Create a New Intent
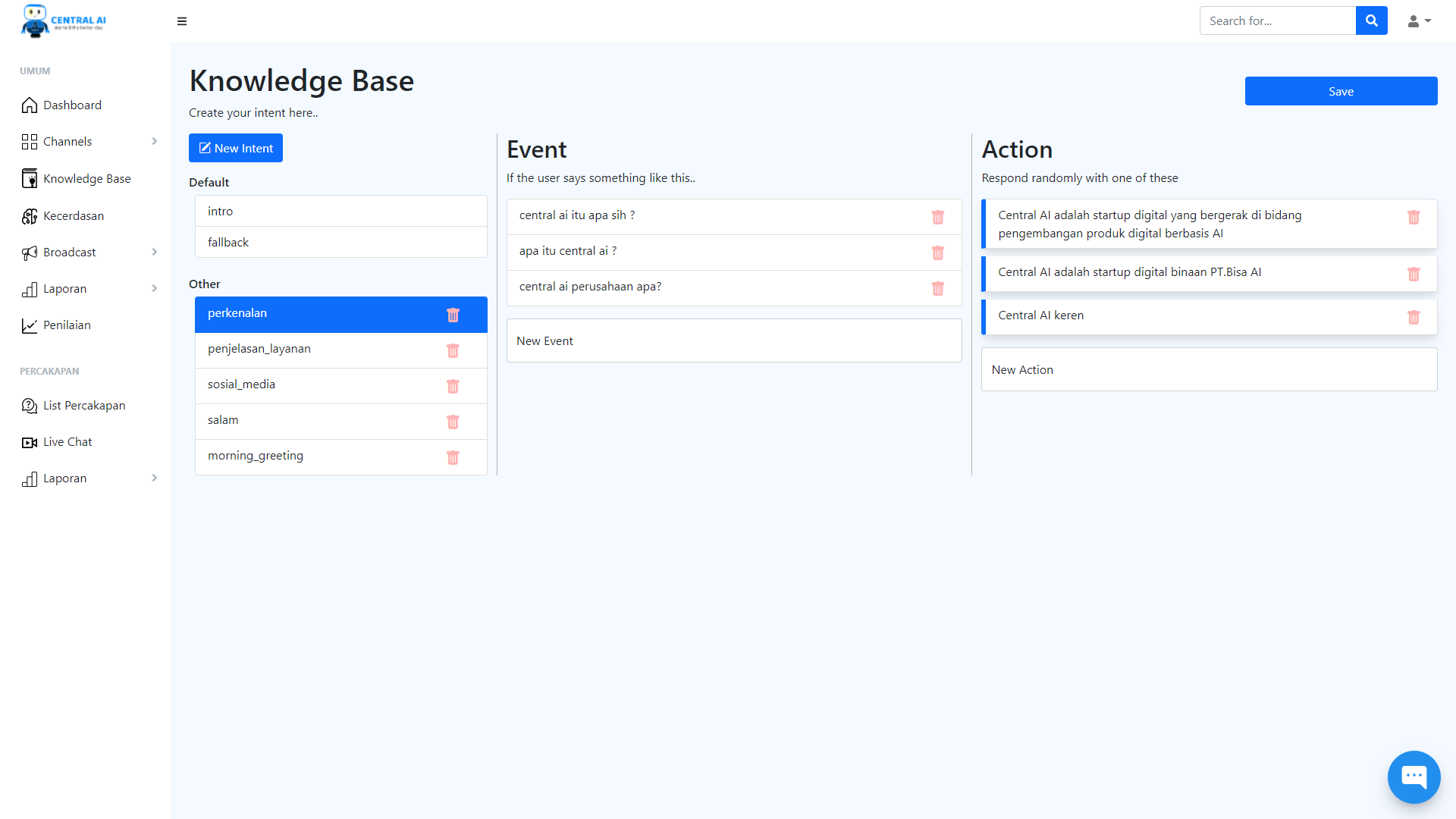 (236, 148)
